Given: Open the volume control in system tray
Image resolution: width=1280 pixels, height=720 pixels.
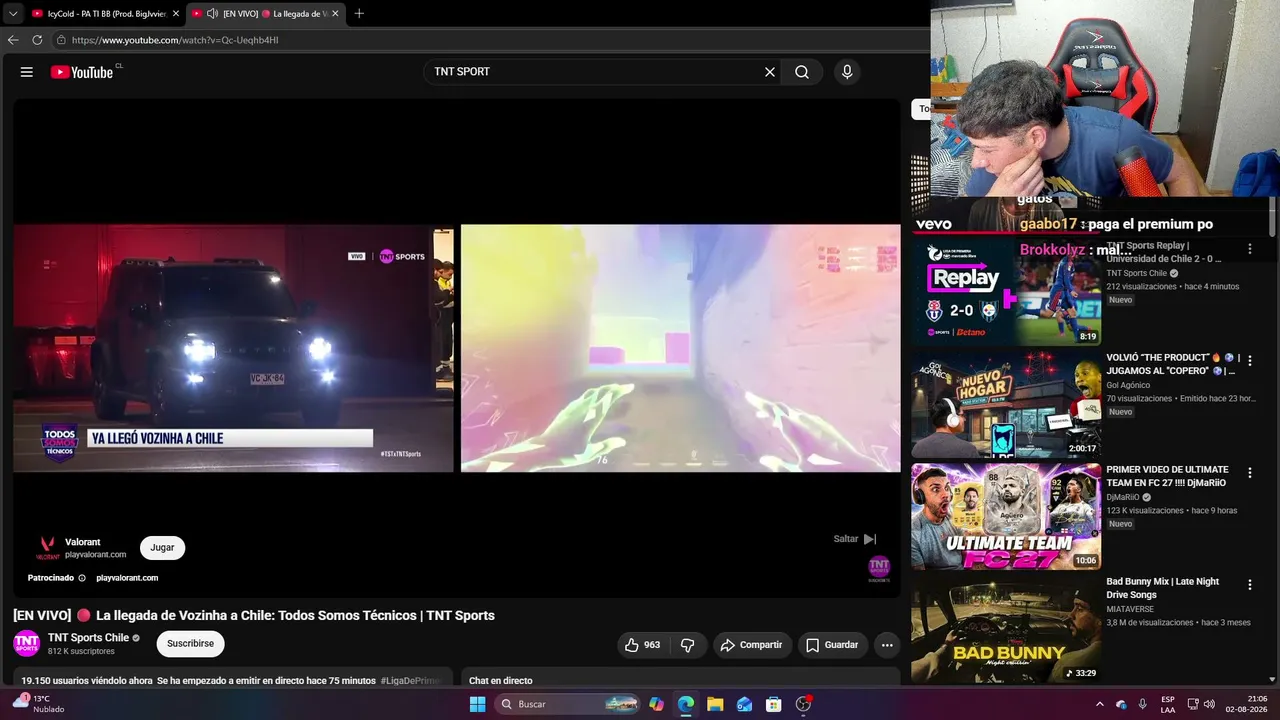Looking at the screenshot, I should pos(1209,704).
